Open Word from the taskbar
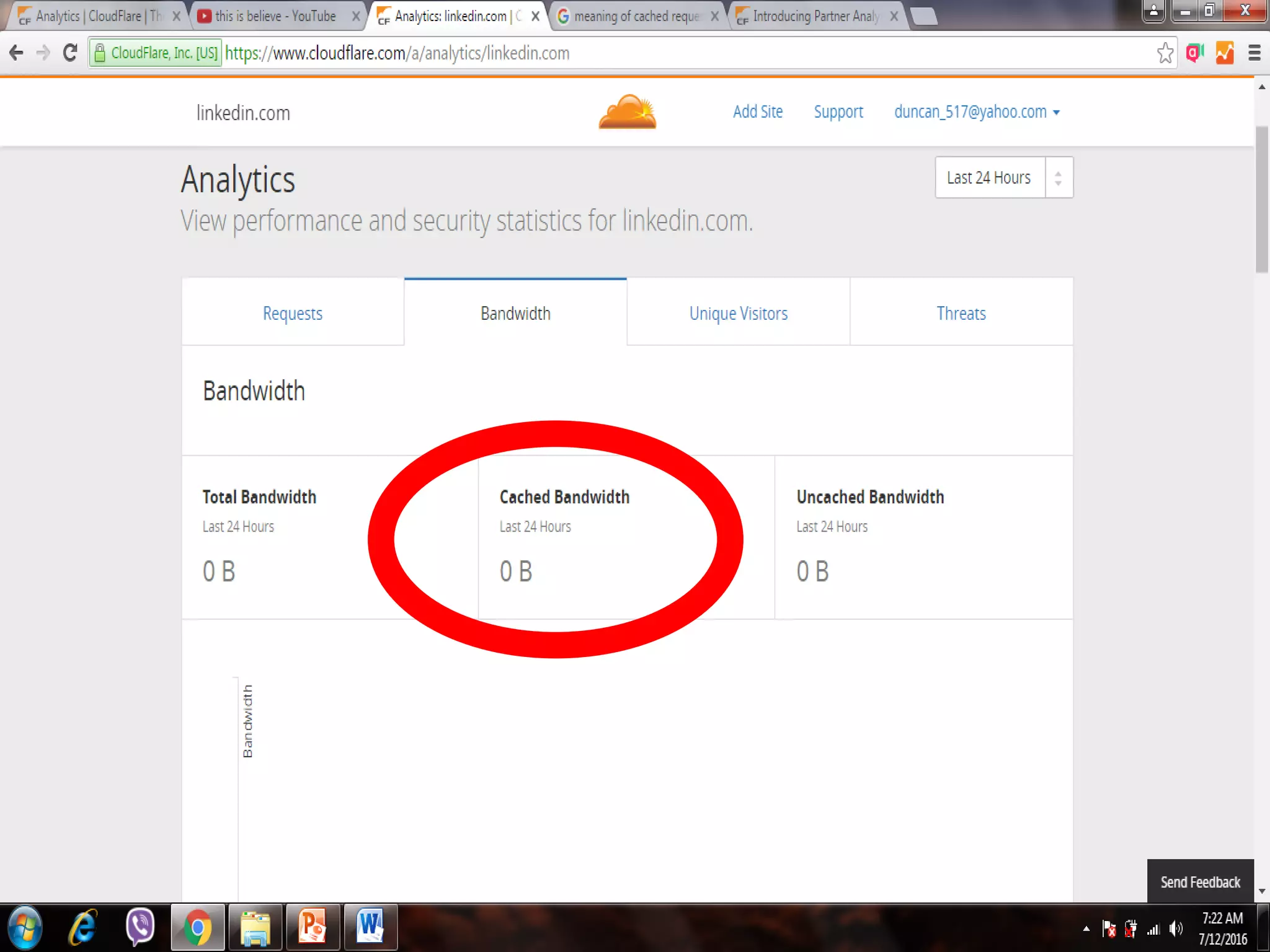 (x=370, y=927)
